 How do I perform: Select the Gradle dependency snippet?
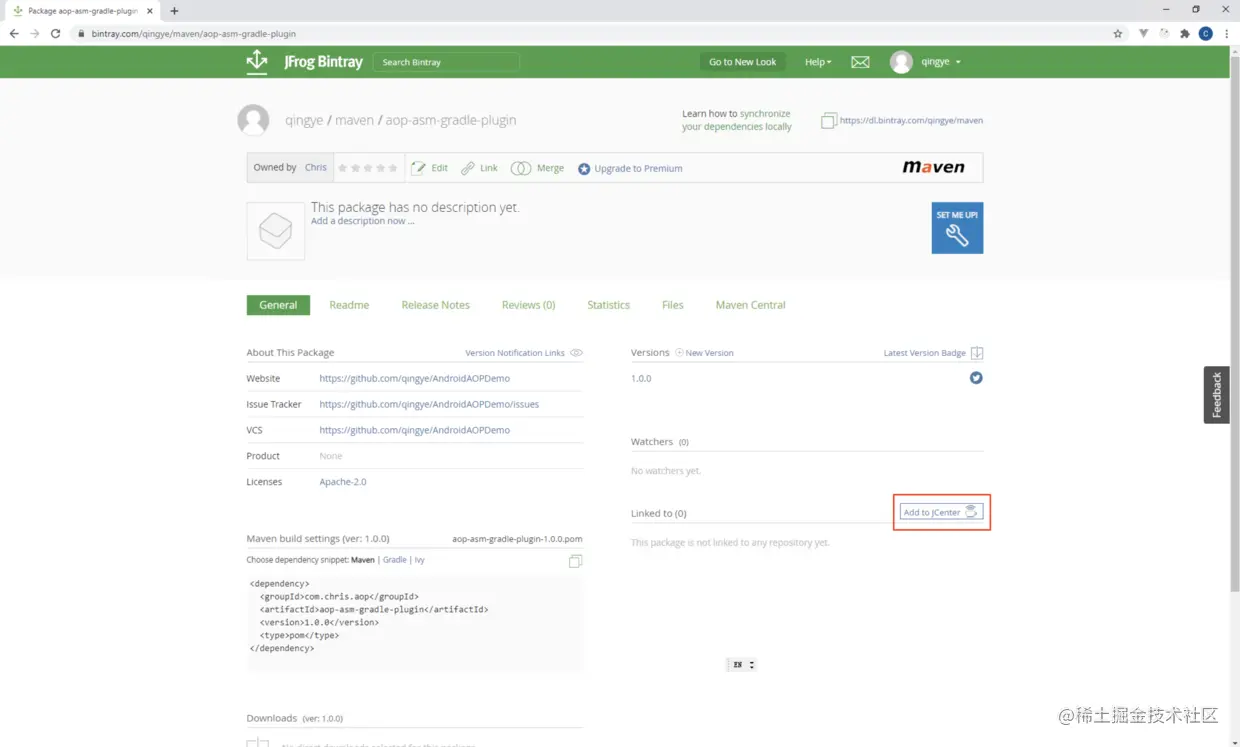pos(395,560)
